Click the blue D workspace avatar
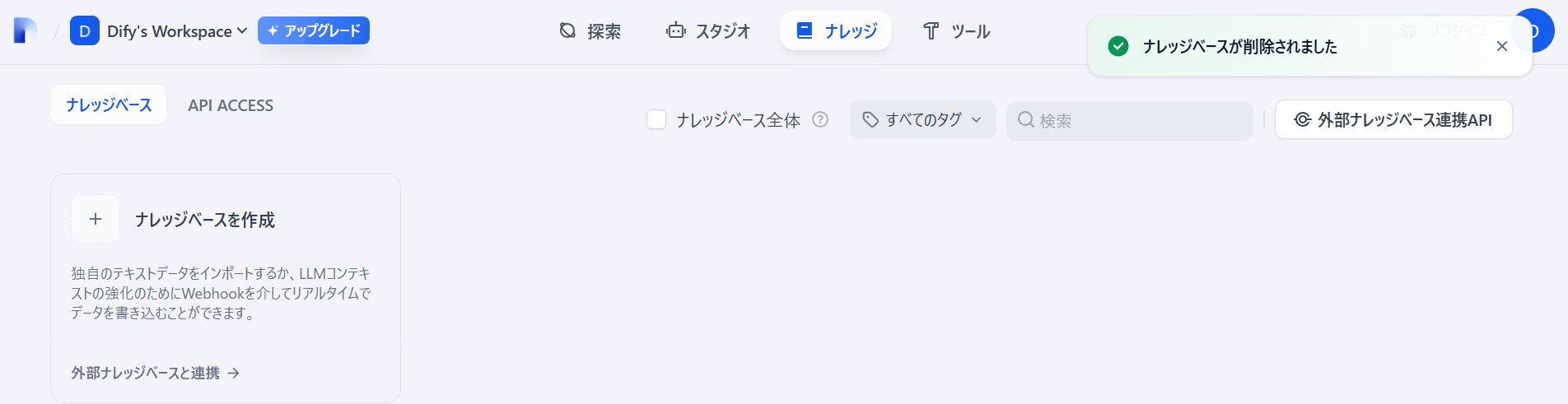 click(85, 31)
